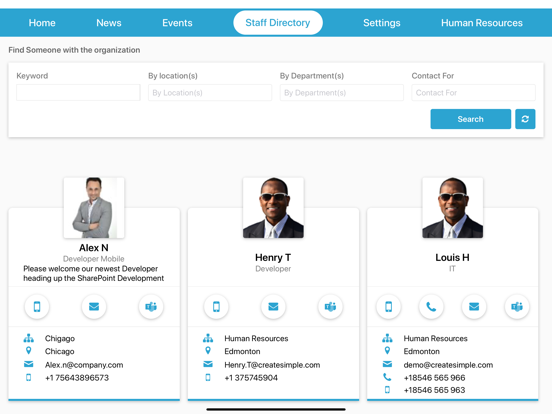The height and width of the screenshot is (414, 552).
Task: Click the department icon beside Chigago
Action: point(29,338)
